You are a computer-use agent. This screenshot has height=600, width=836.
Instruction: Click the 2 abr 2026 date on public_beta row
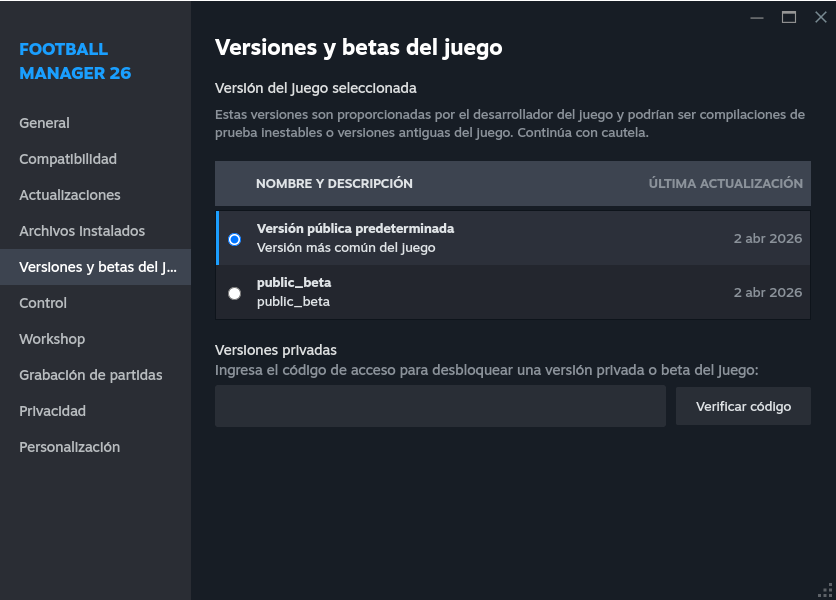pos(768,292)
